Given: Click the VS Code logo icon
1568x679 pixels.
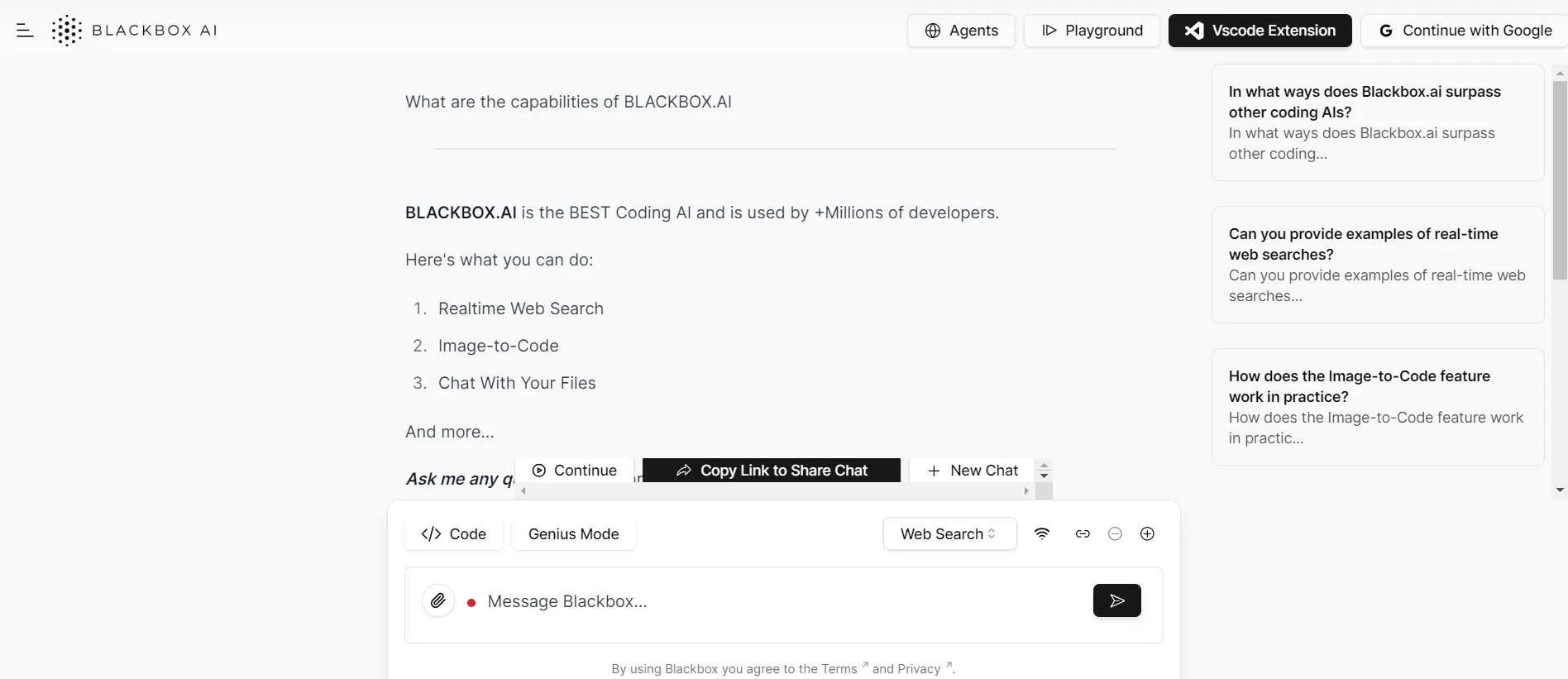Looking at the screenshot, I should (1194, 31).
